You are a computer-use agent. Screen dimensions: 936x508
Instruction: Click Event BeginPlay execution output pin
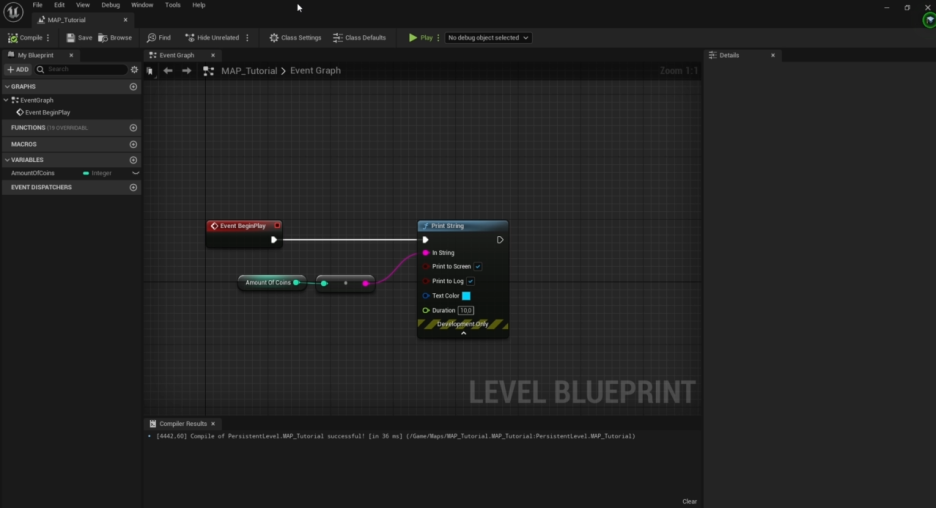pyautogui.click(x=273, y=240)
